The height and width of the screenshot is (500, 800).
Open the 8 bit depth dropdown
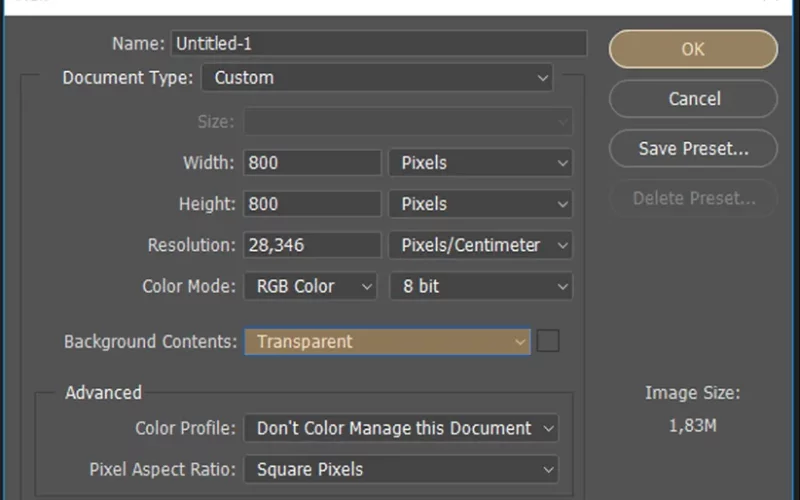(481, 286)
